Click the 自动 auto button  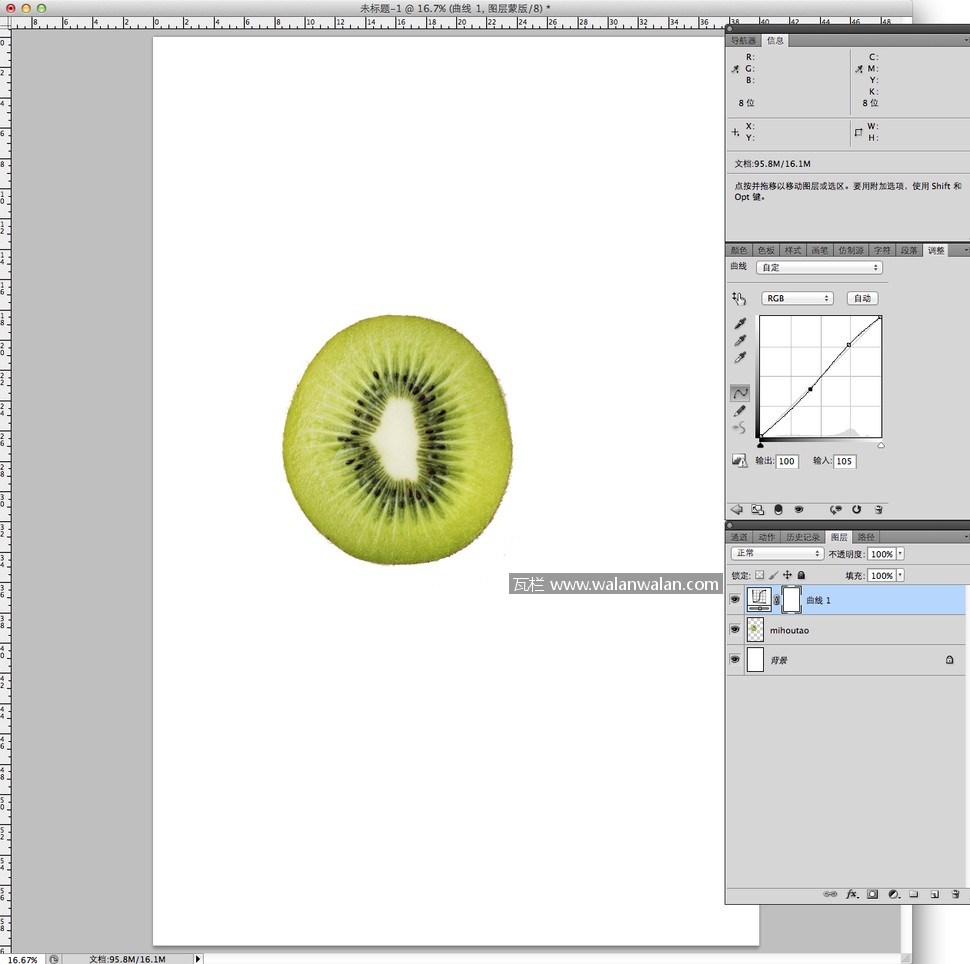click(x=862, y=298)
